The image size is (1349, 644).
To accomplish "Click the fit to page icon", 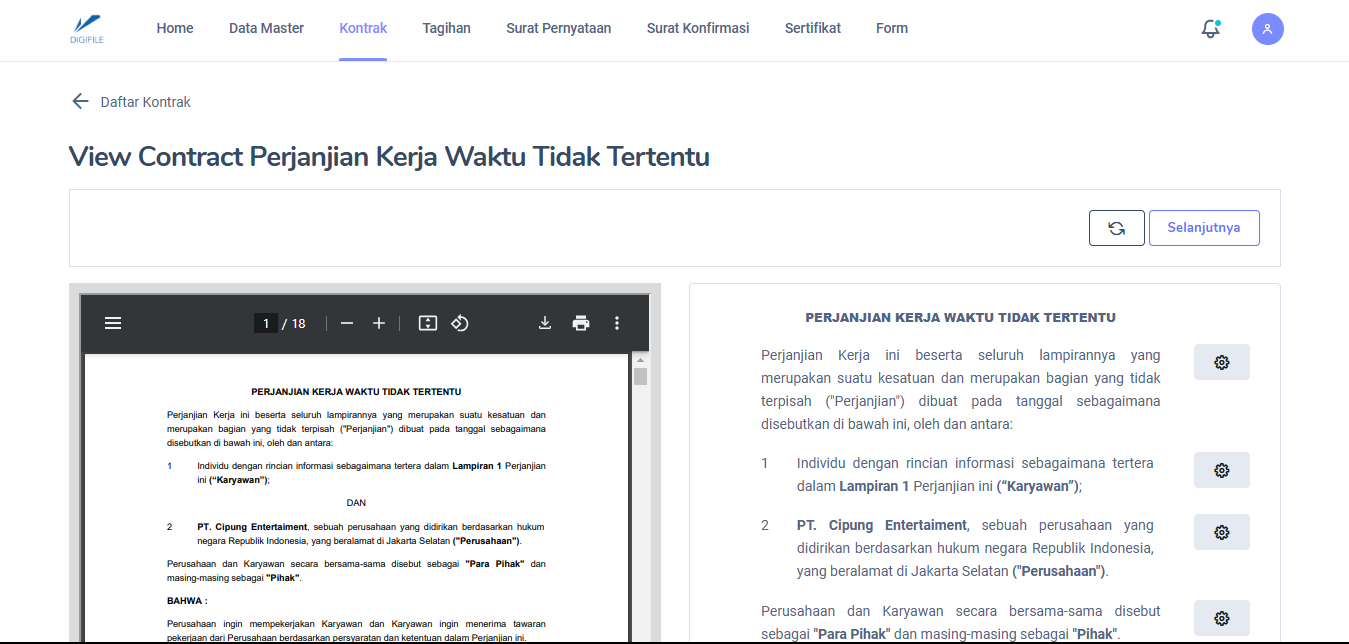I will [428, 323].
